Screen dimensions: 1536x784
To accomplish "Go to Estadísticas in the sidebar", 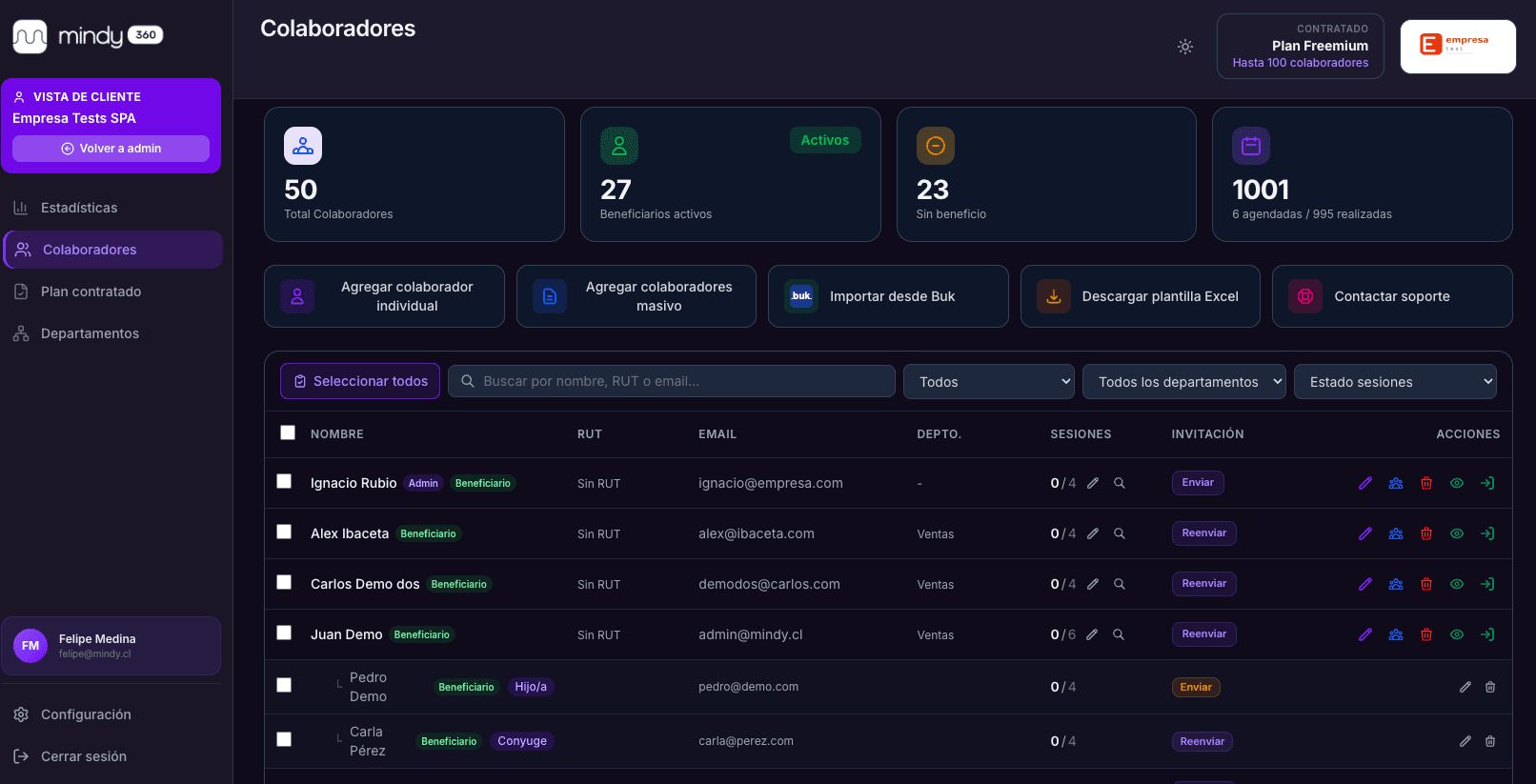I will pos(79,208).
